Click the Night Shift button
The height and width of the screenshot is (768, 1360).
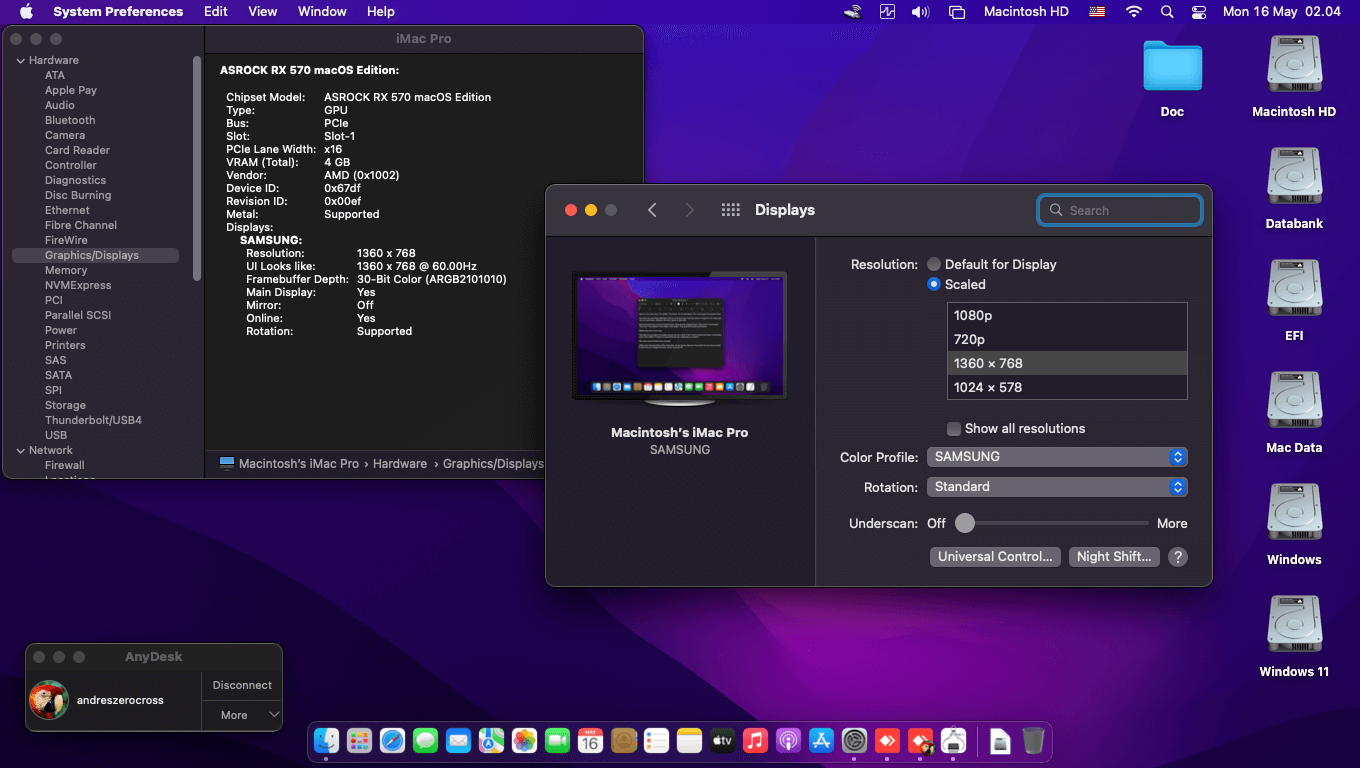pos(1114,556)
